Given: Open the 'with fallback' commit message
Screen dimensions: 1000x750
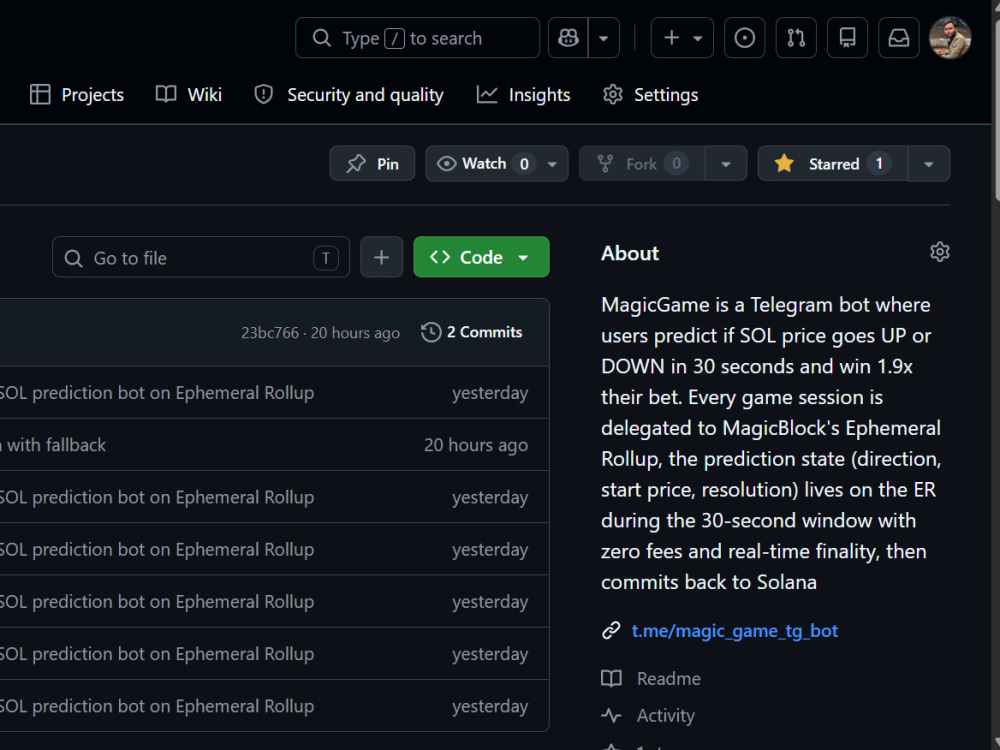Looking at the screenshot, I should coord(53,445).
